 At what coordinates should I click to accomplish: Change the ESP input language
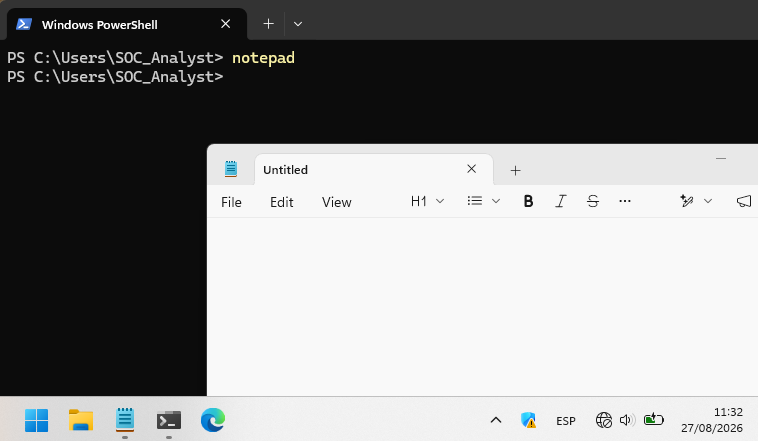pos(566,421)
